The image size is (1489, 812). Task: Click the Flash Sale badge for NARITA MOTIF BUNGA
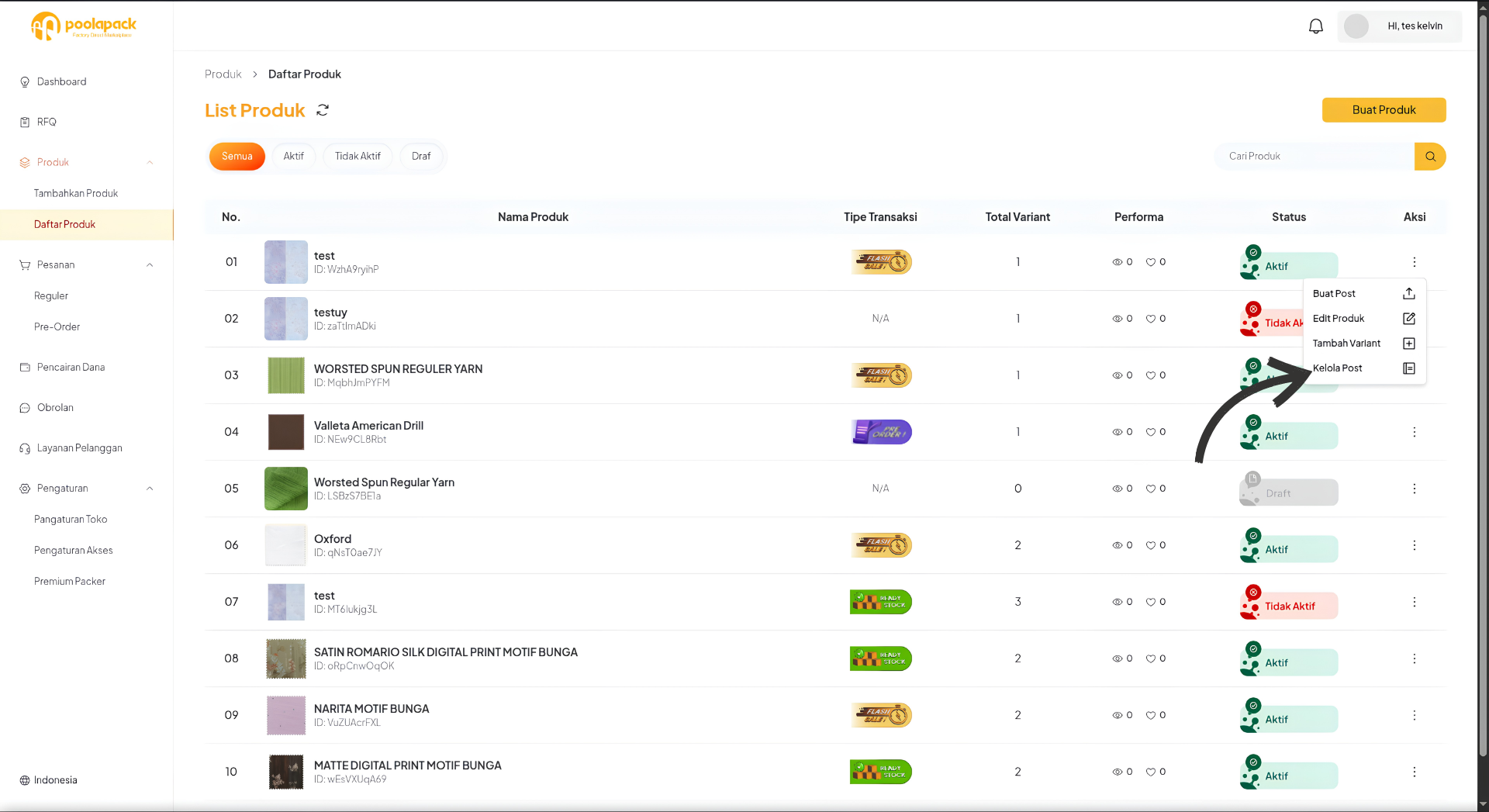pyautogui.click(x=881, y=715)
